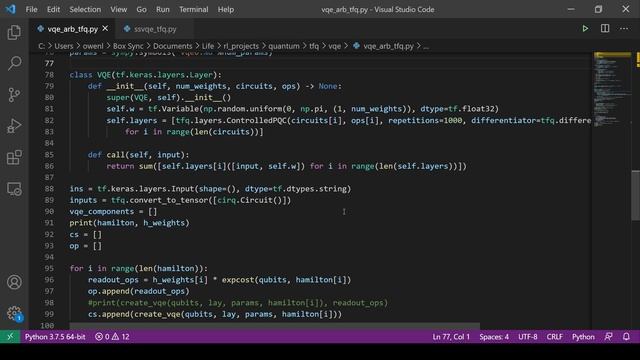
Task: Select Python 3.7.5 64-bit interpreter
Action: tap(55, 337)
